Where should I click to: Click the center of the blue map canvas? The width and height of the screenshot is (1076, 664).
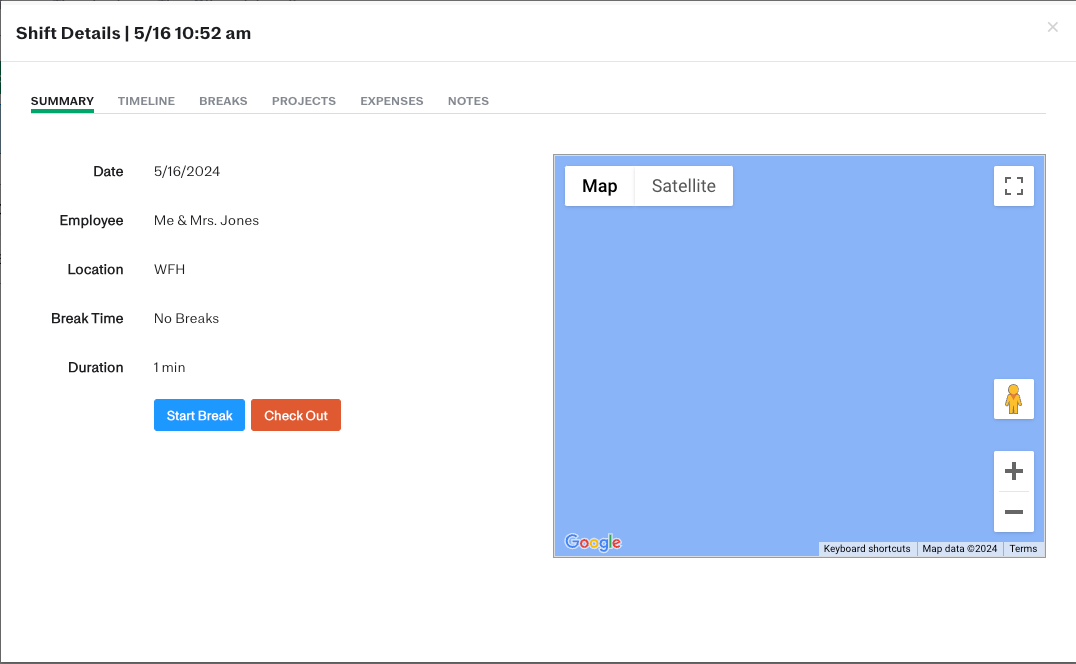click(799, 355)
